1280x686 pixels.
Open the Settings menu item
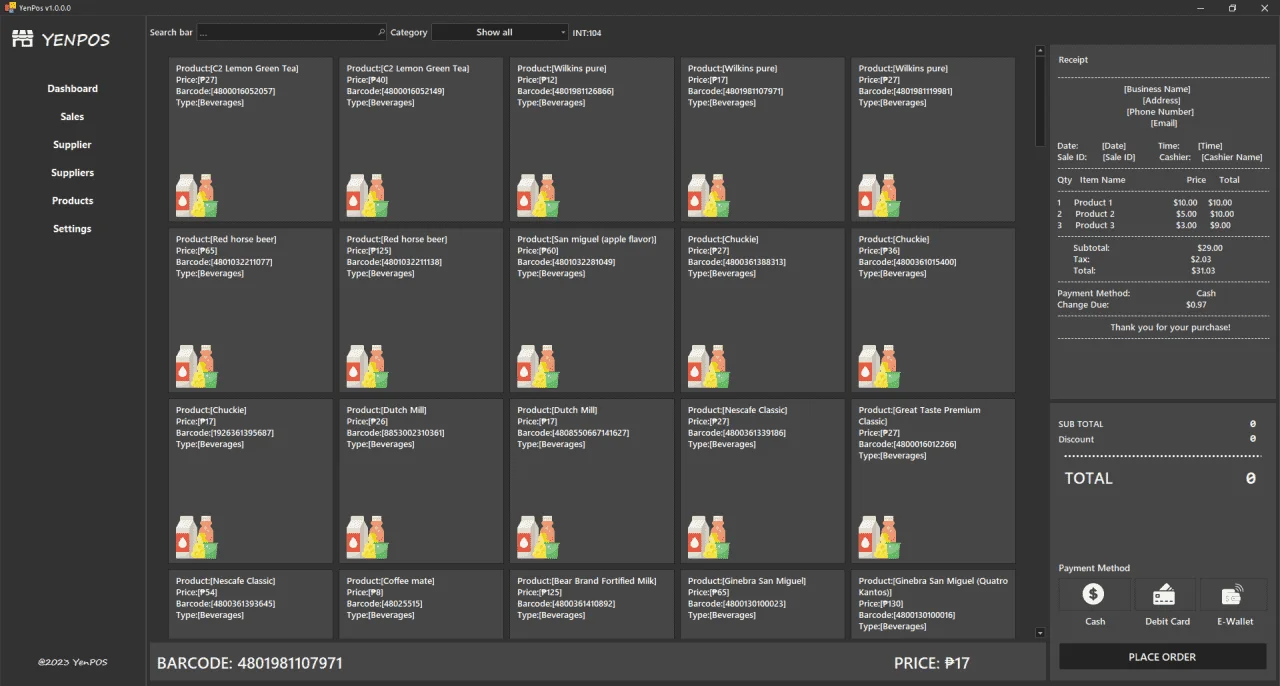pyautogui.click(x=72, y=229)
